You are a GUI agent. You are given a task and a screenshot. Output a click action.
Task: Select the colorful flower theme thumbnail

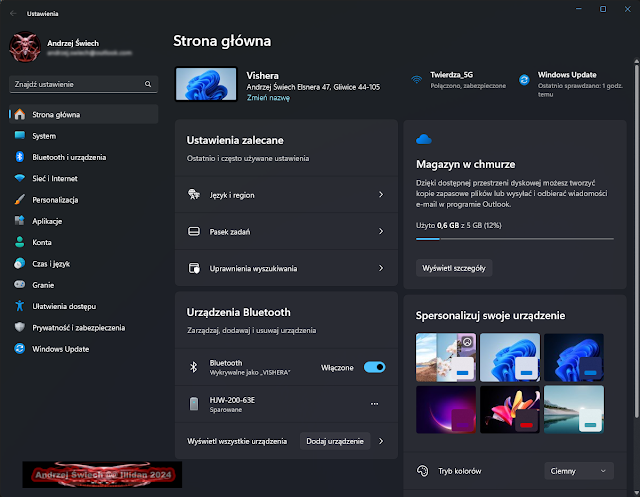click(510, 409)
